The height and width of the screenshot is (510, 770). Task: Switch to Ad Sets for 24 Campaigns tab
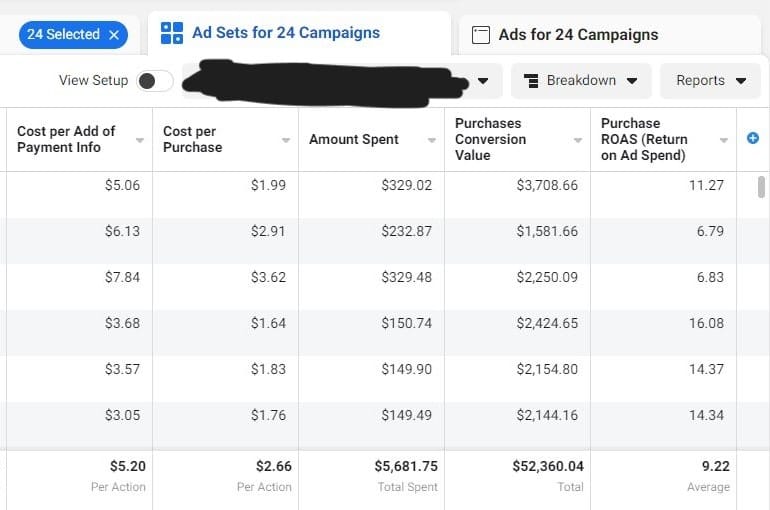pyautogui.click(x=285, y=33)
